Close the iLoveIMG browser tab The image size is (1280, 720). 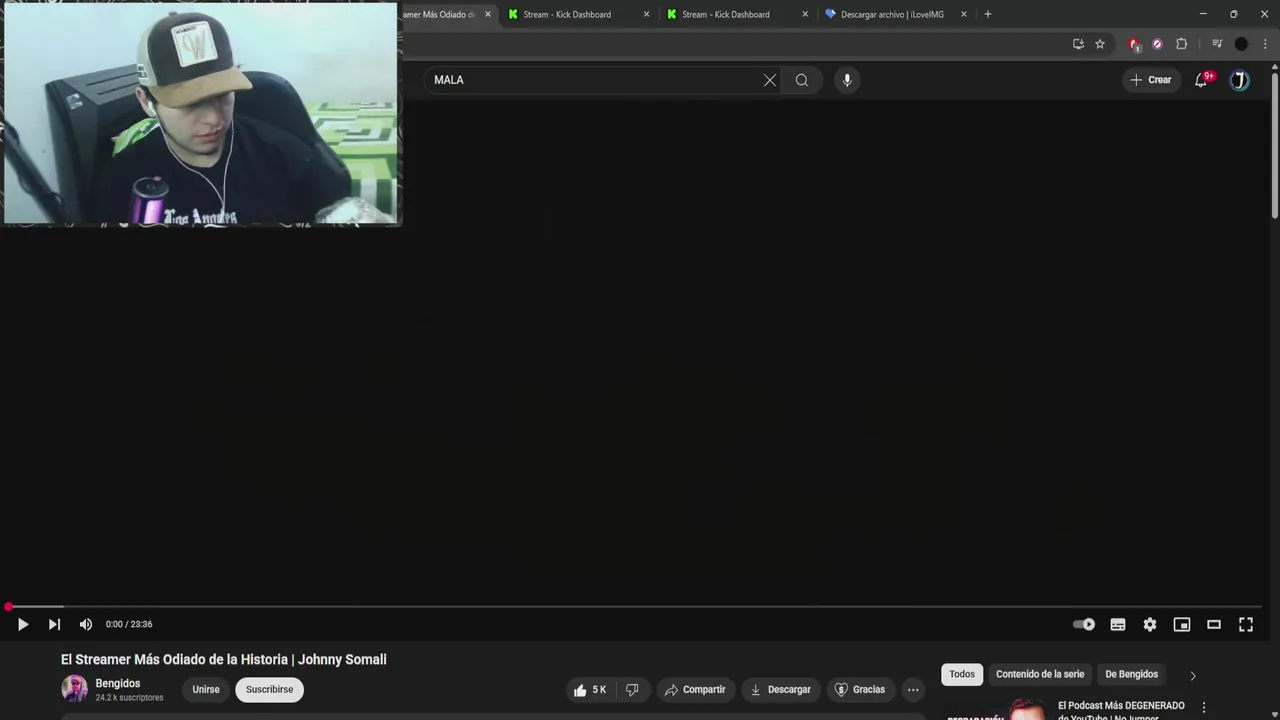click(x=964, y=14)
